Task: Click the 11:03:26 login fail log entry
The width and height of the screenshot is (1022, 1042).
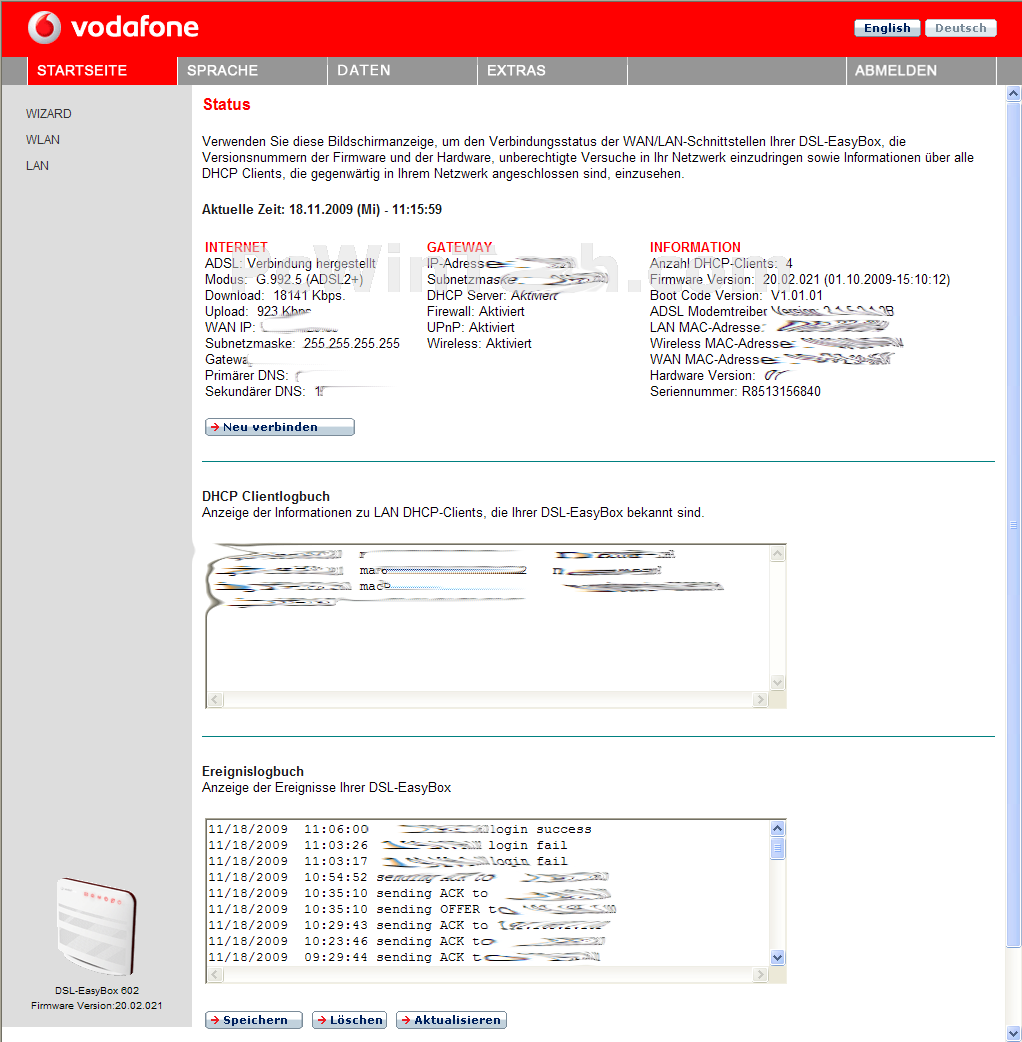Action: [388, 845]
